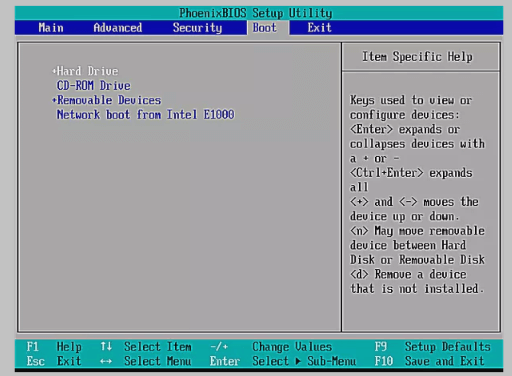Click the PhoenixBIOS Setup Utility title
The width and height of the screenshot is (512, 376).
256,13
